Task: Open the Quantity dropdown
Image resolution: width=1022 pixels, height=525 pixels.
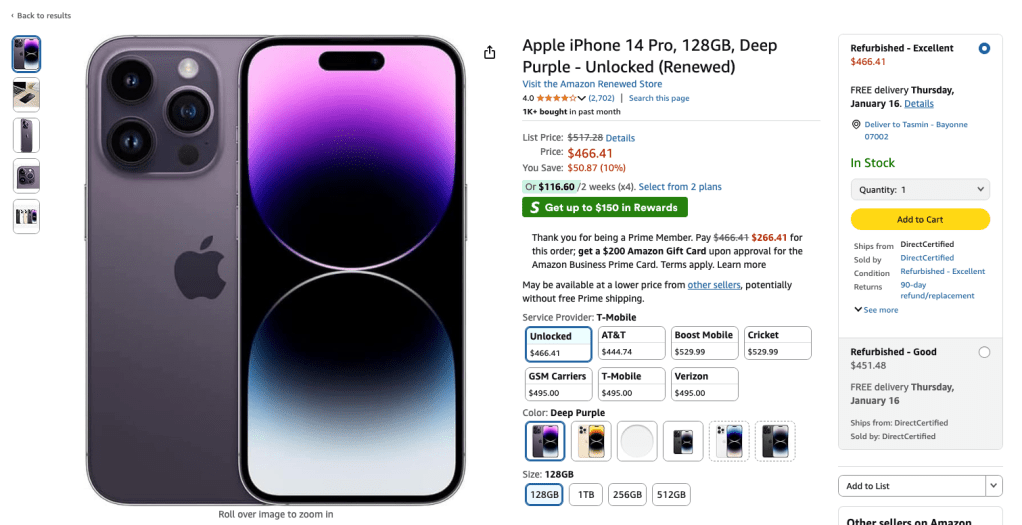Action: pyautogui.click(x=920, y=189)
